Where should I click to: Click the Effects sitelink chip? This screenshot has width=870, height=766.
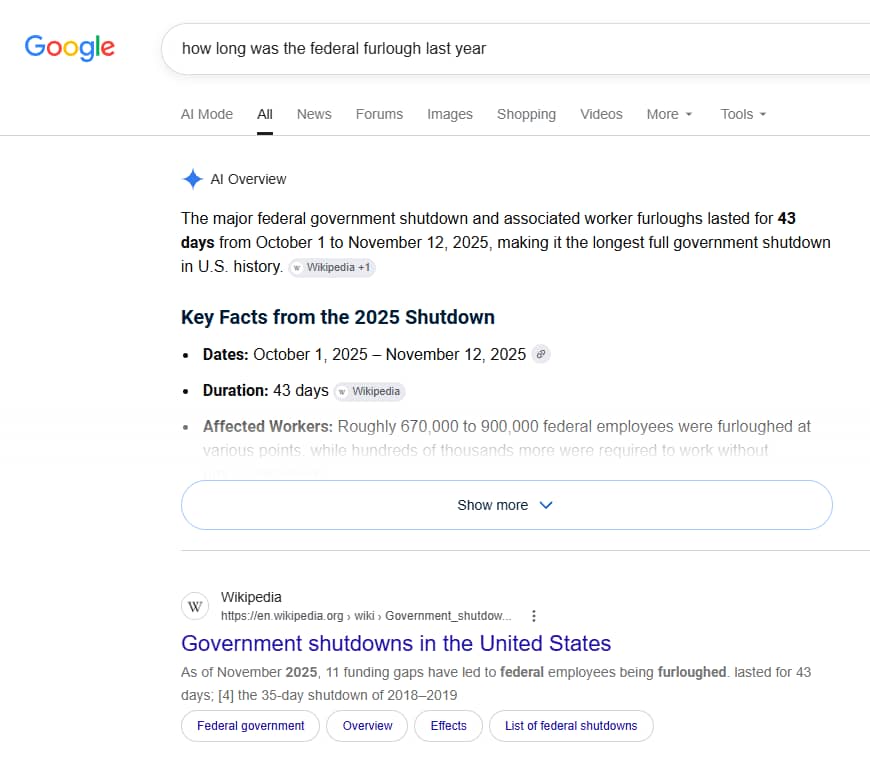click(x=448, y=726)
